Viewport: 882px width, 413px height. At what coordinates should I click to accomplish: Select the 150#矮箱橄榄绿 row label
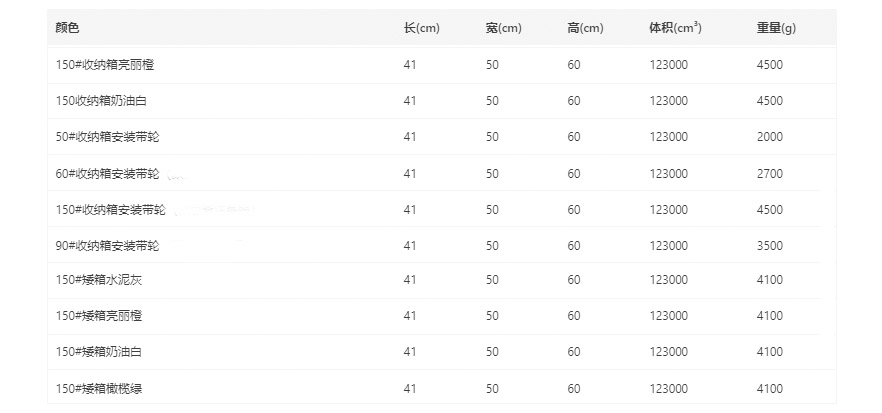coord(98,388)
